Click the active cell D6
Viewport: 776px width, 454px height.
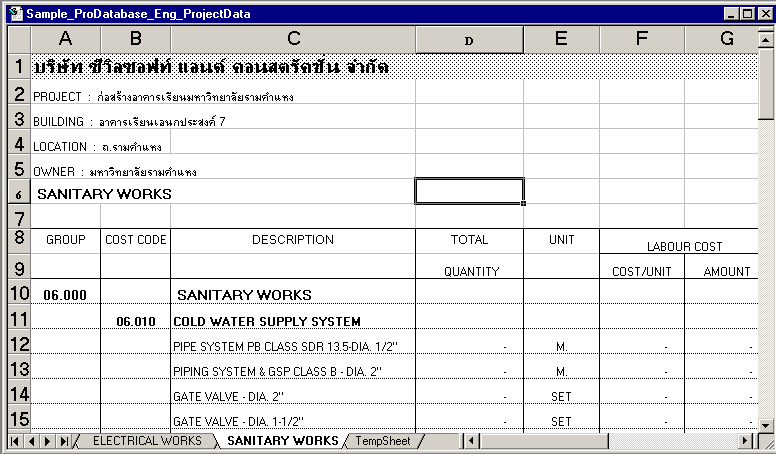click(x=469, y=191)
